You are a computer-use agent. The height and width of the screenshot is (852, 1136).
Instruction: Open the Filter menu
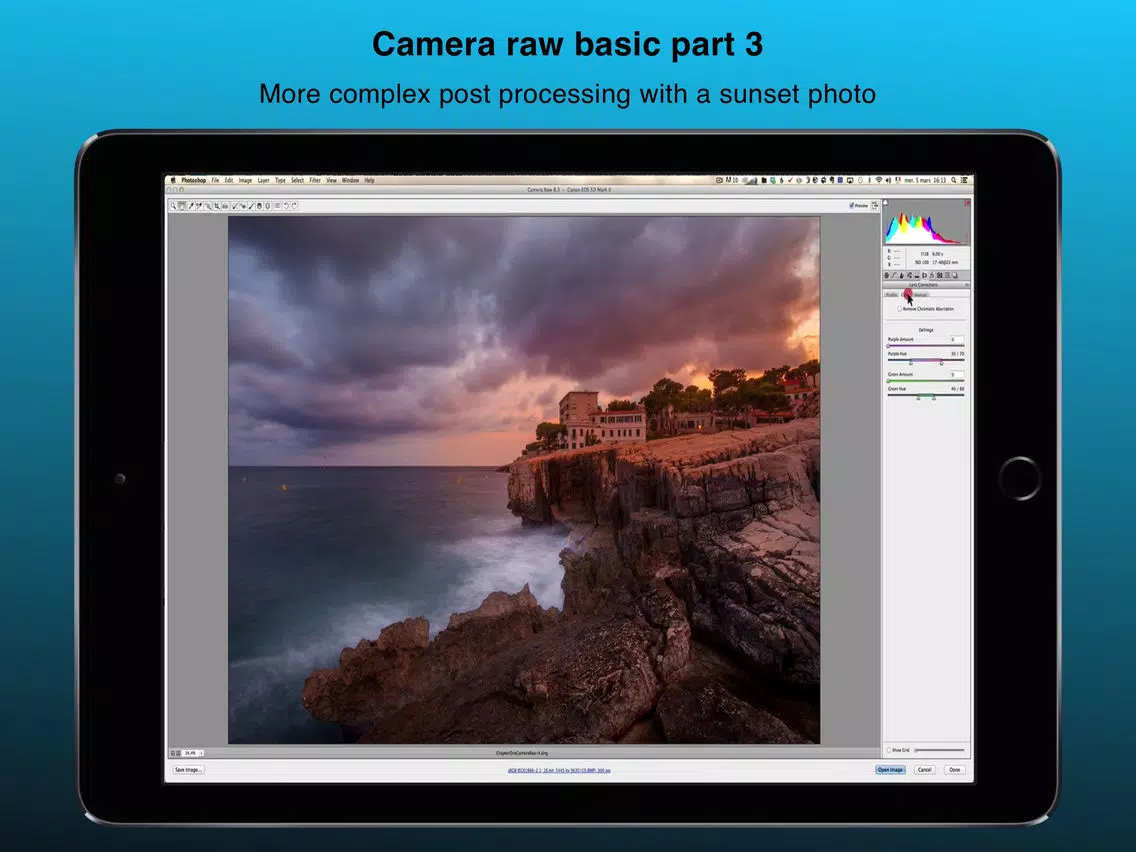tap(315, 180)
